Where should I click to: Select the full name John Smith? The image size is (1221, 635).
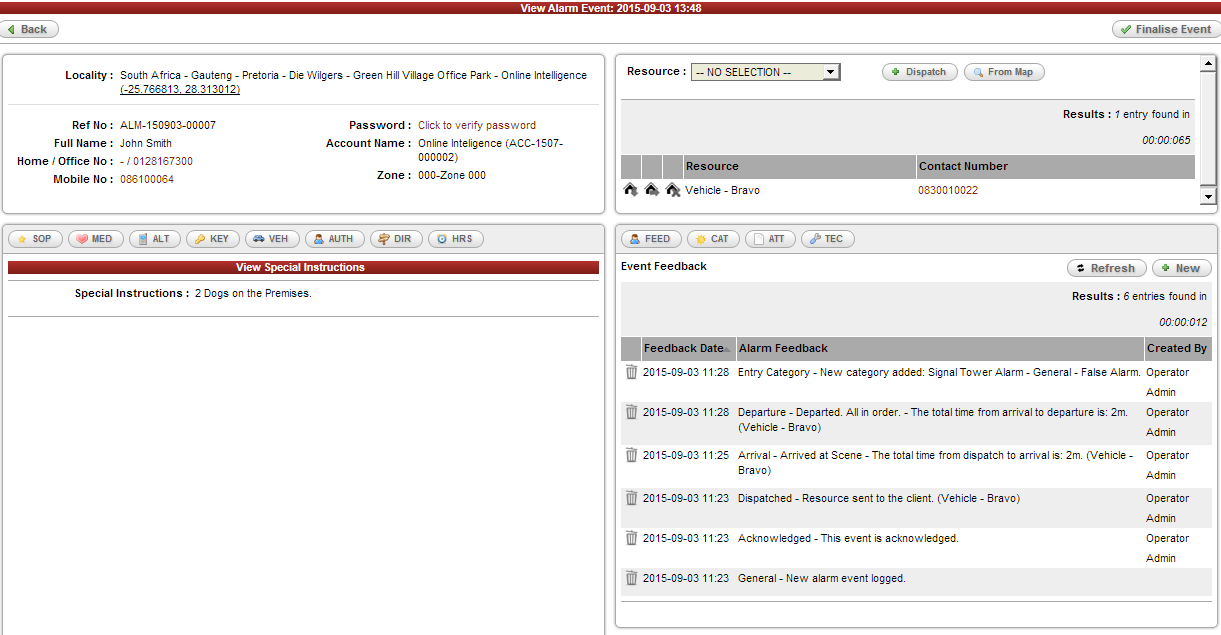[x=146, y=143]
